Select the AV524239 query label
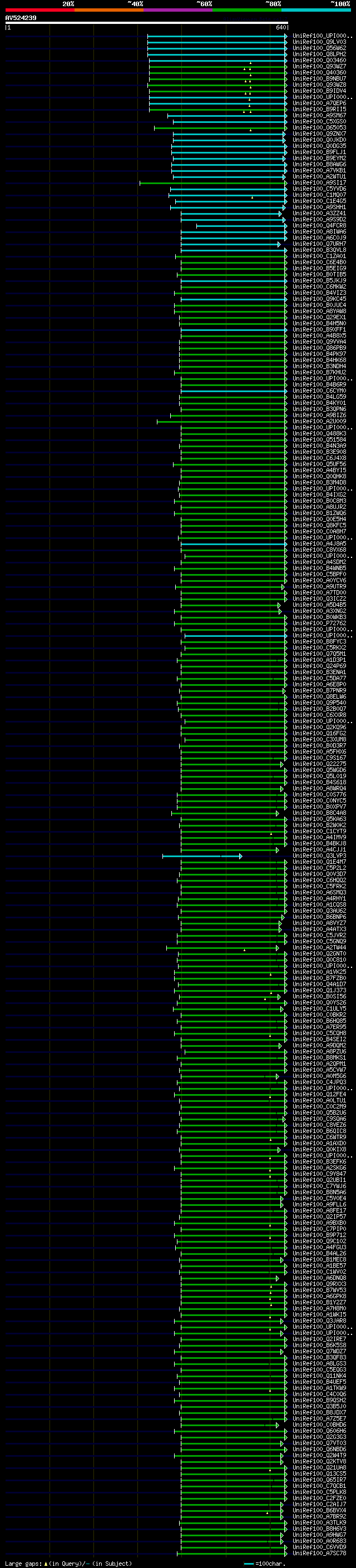The height and width of the screenshot is (1568, 356). click(x=21, y=18)
